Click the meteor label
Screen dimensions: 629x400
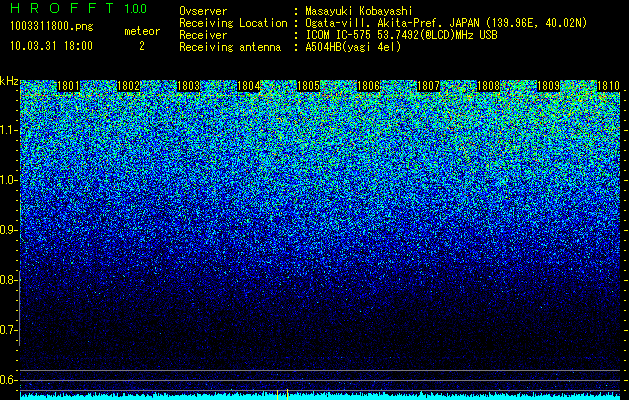point(142,31)
